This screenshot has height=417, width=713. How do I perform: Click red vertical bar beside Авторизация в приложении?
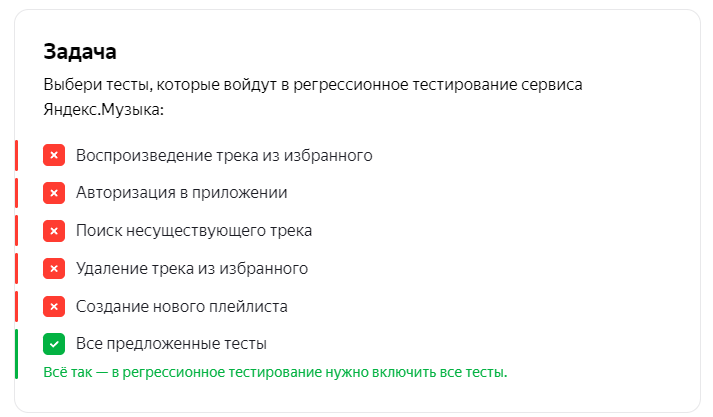coord(16,193)
